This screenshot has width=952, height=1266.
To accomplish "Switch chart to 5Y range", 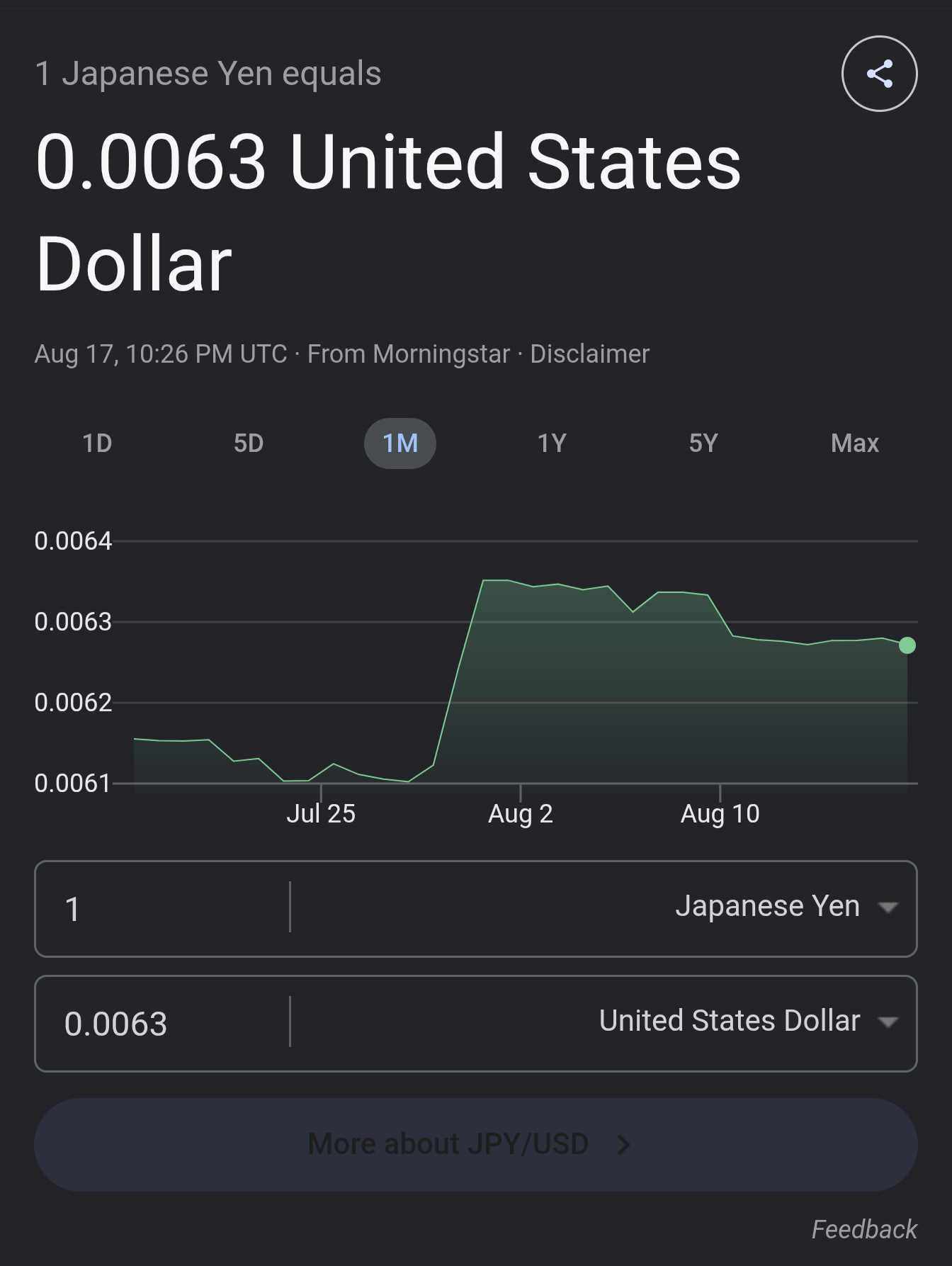I will (x=703, y=443).
